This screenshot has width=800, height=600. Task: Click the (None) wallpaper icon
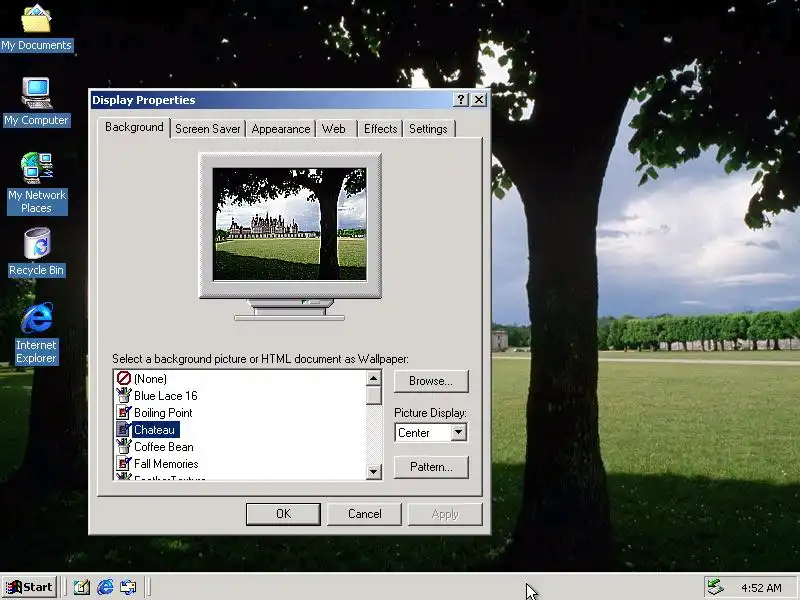click(123, 378)
